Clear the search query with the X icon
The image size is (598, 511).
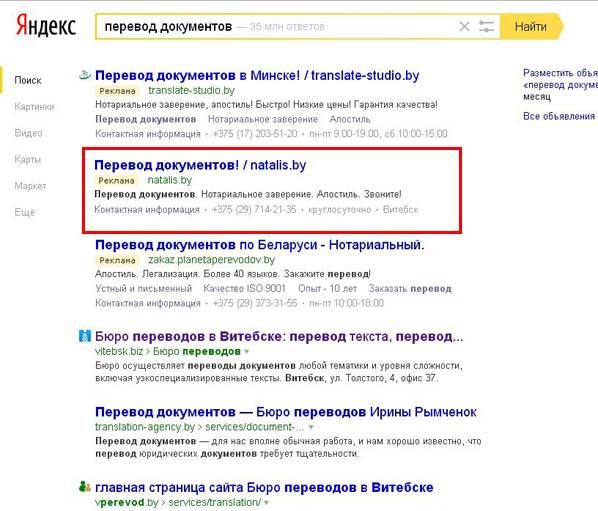coord(464,27)
